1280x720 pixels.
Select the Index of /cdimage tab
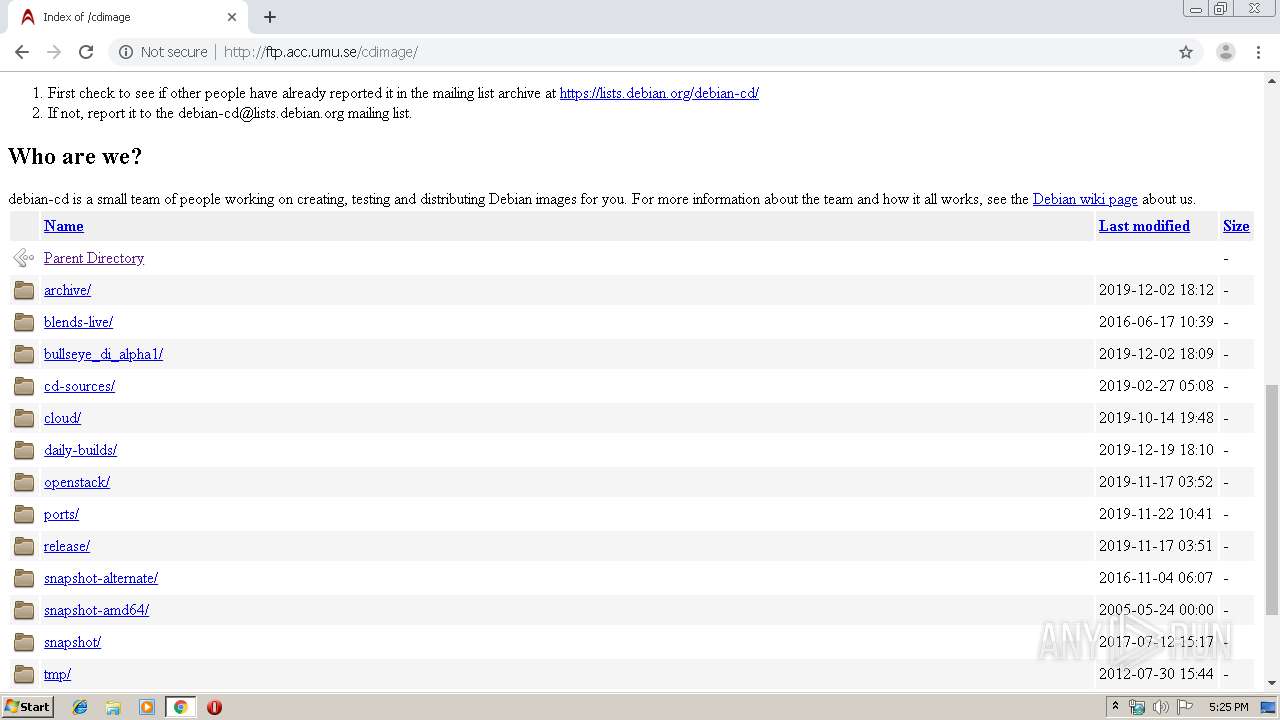coord(128,17)
